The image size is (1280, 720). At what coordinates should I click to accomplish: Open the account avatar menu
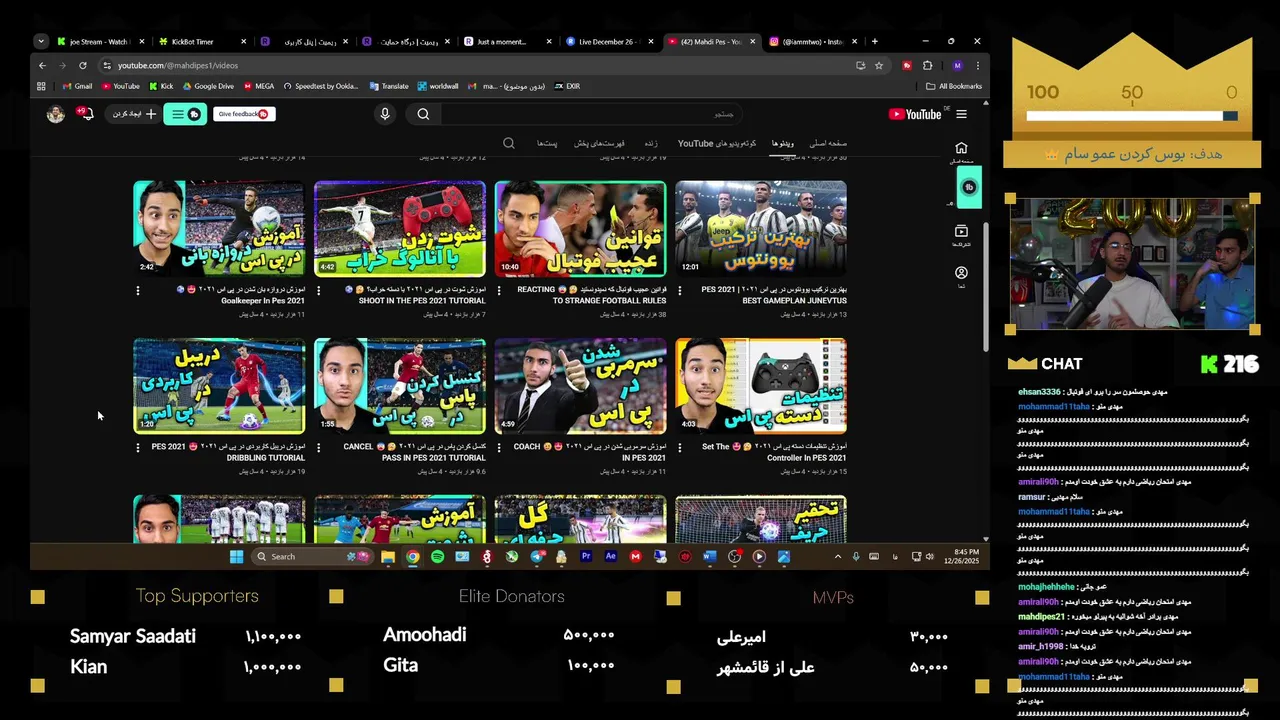pyautogui.click(x=56, y=114)
